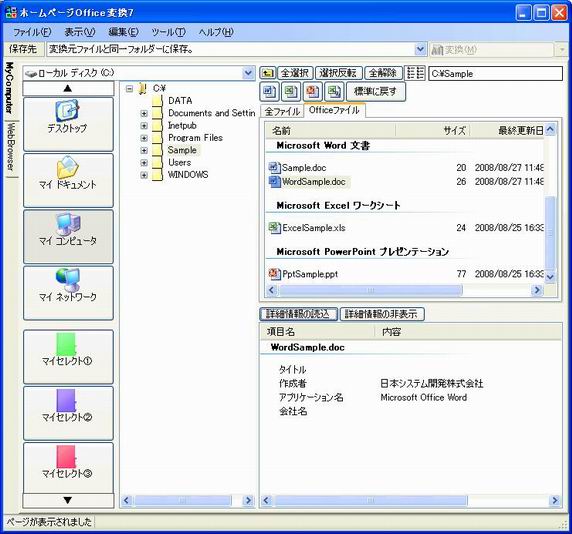Screen dimensions: 572x534
Task: Switch to the 全ファイル tab
Action: 282,111
